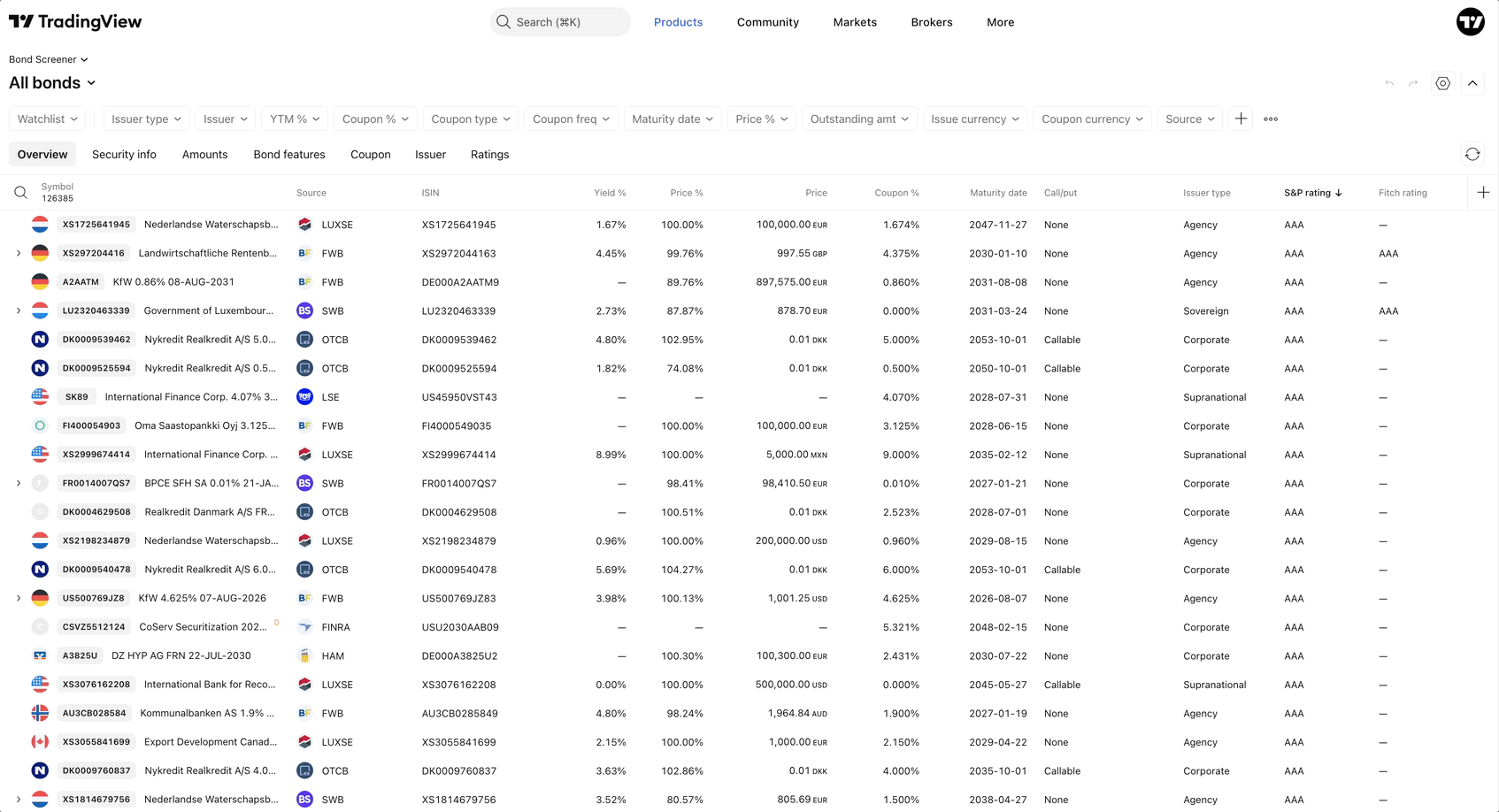Open the A3825U symbol link
The image size is (1499, 812).
(80, 655)
